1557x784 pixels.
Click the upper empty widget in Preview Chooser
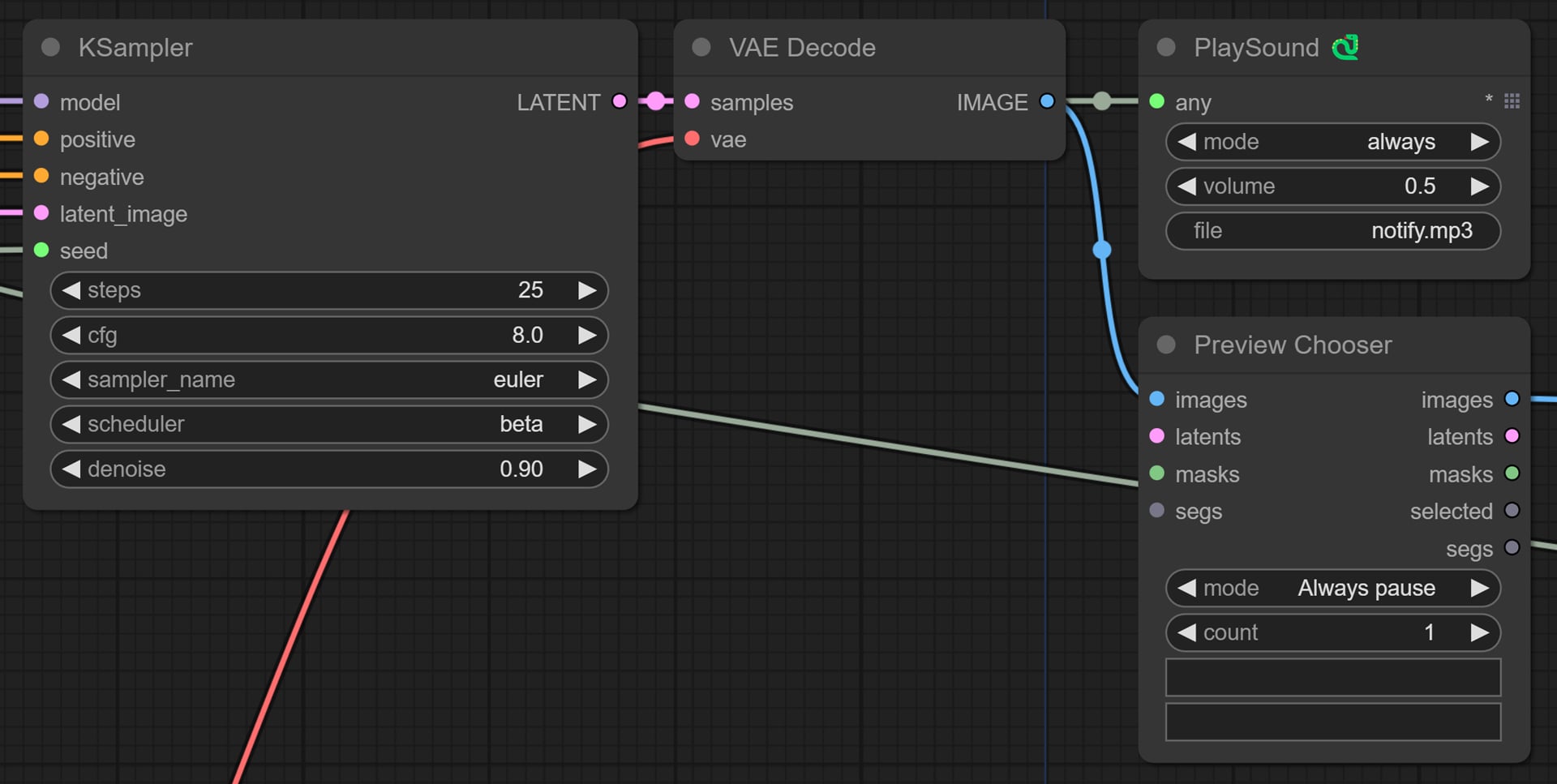tap(1333, 677)
